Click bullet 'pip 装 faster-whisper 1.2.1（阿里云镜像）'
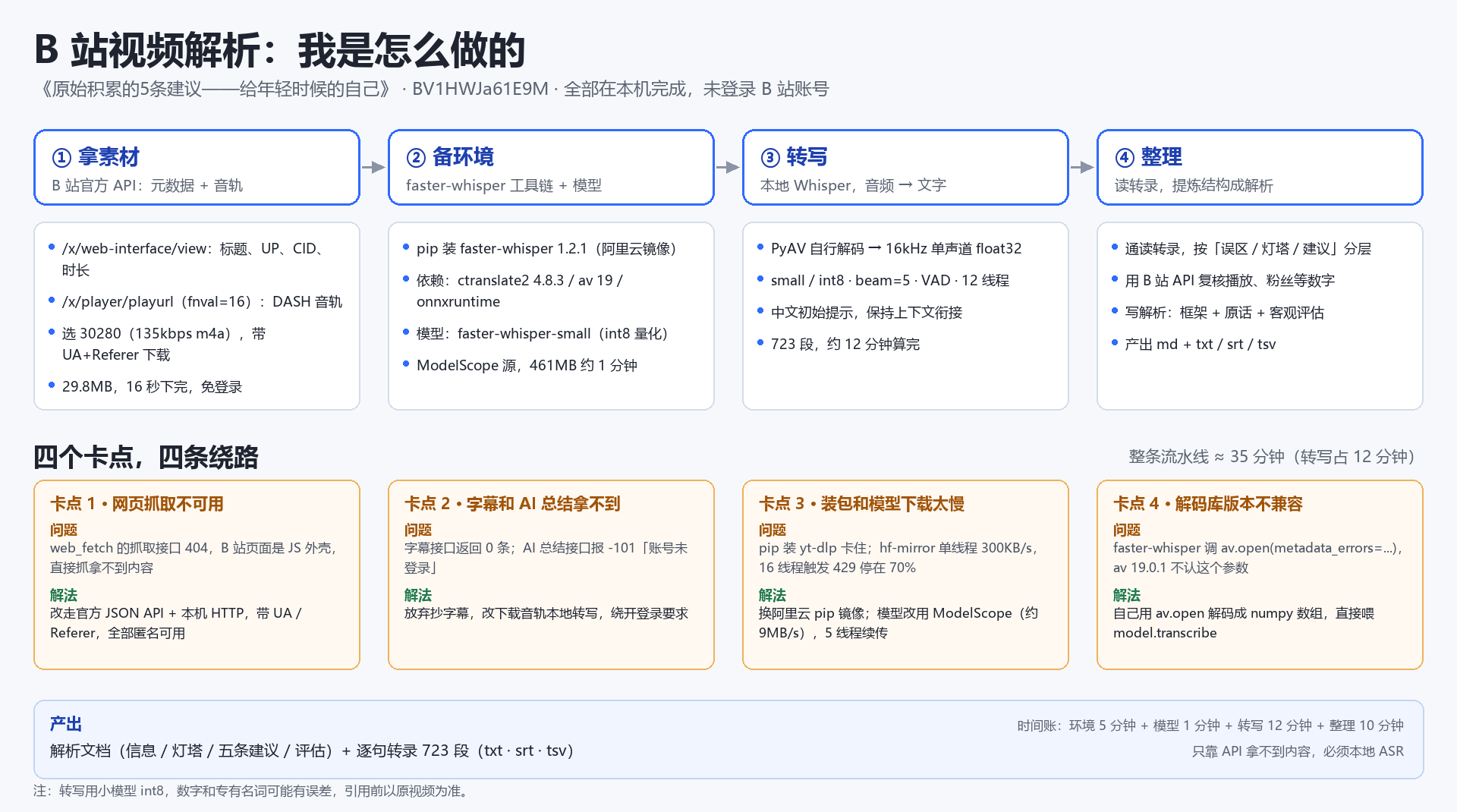 [540, 248]
